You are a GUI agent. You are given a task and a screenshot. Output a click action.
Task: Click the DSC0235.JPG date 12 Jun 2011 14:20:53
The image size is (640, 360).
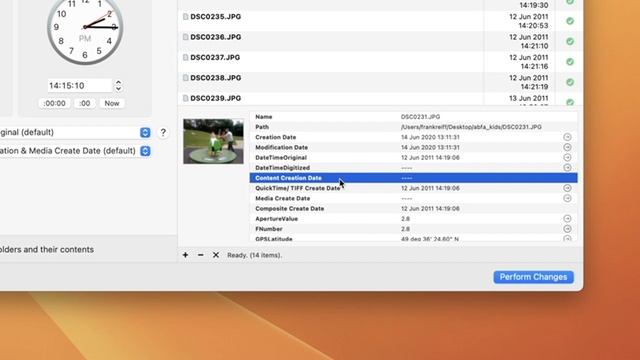coord(529,21)
